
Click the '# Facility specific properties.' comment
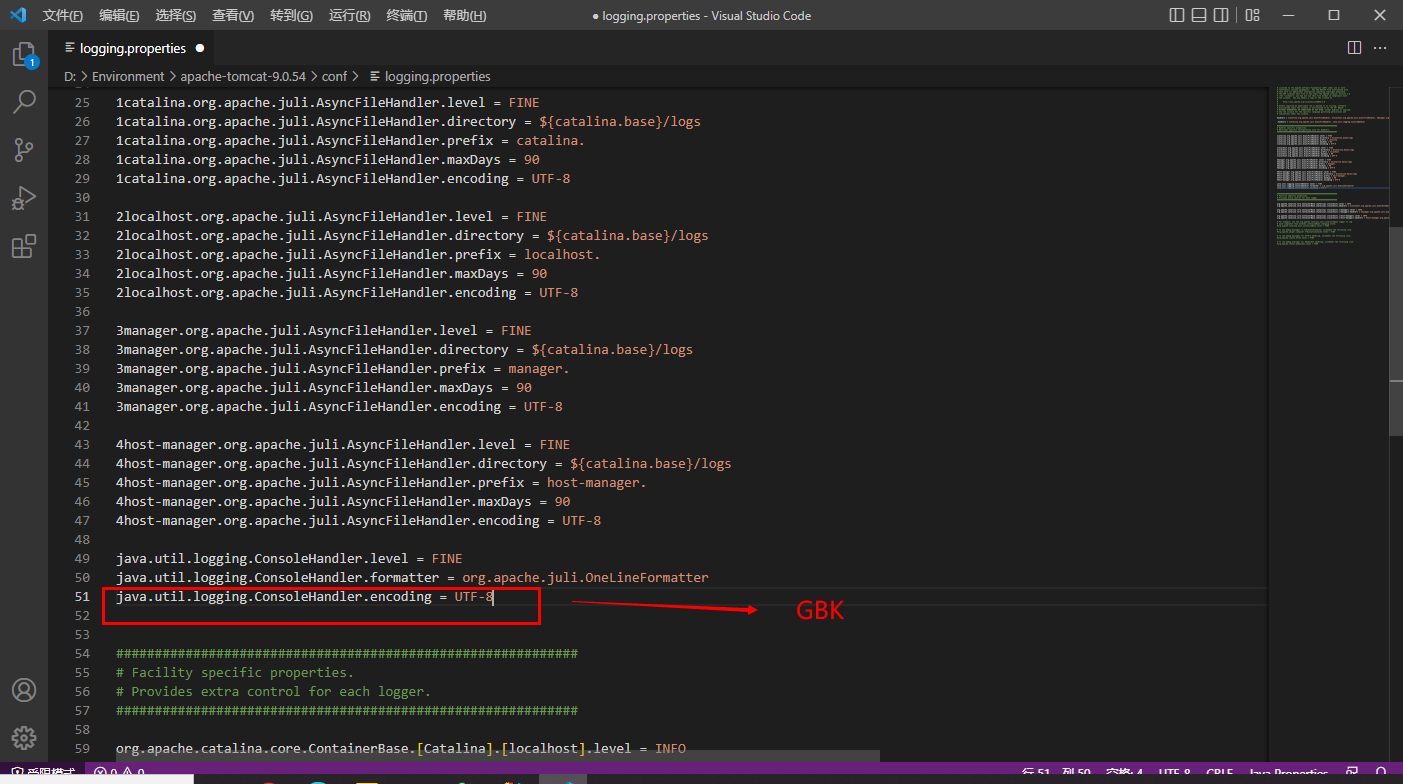[x=235, y=673]
